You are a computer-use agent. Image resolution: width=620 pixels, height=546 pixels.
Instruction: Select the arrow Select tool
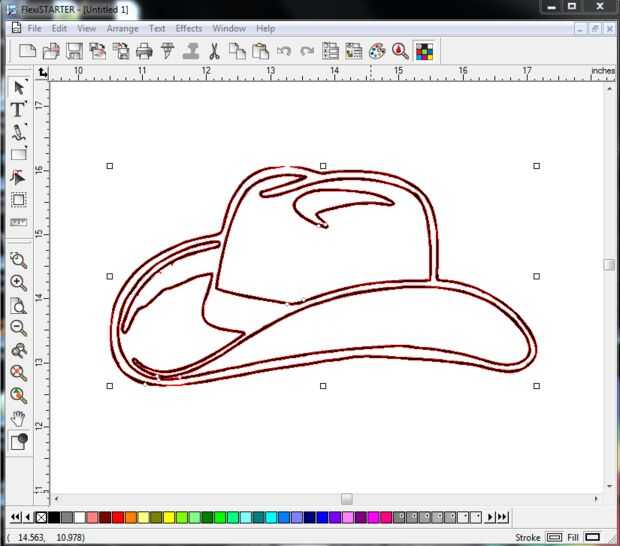point(19,87)
